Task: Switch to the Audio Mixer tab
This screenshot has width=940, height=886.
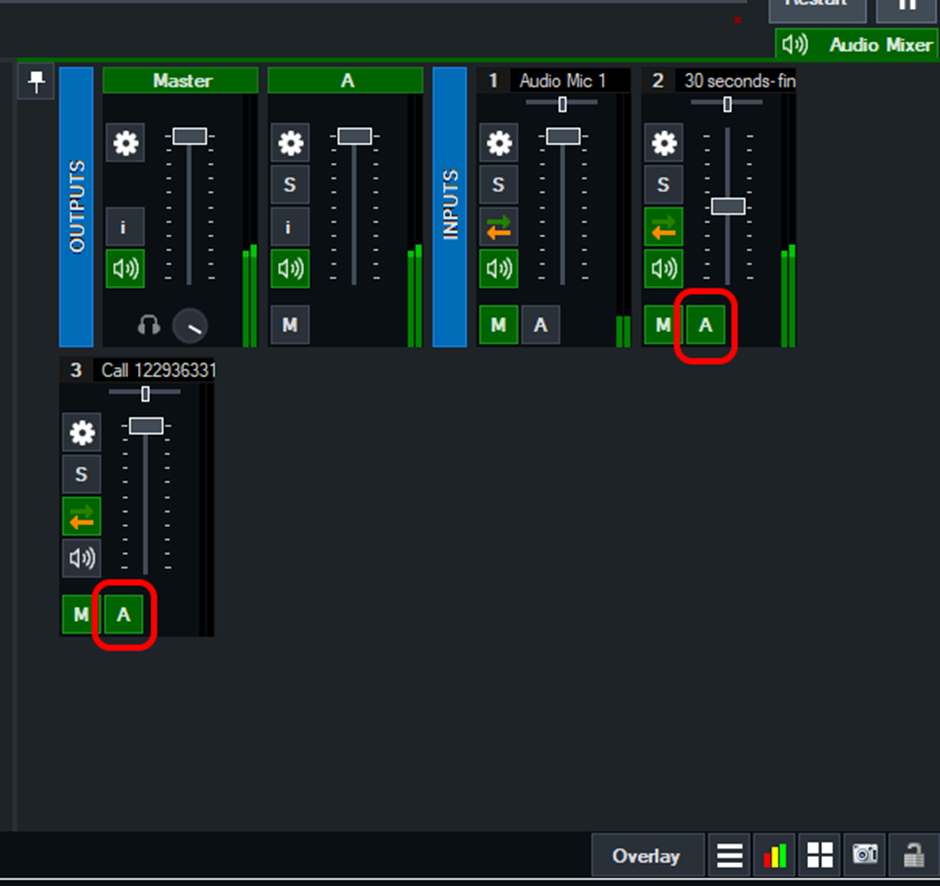Action: tap(856, 45)
